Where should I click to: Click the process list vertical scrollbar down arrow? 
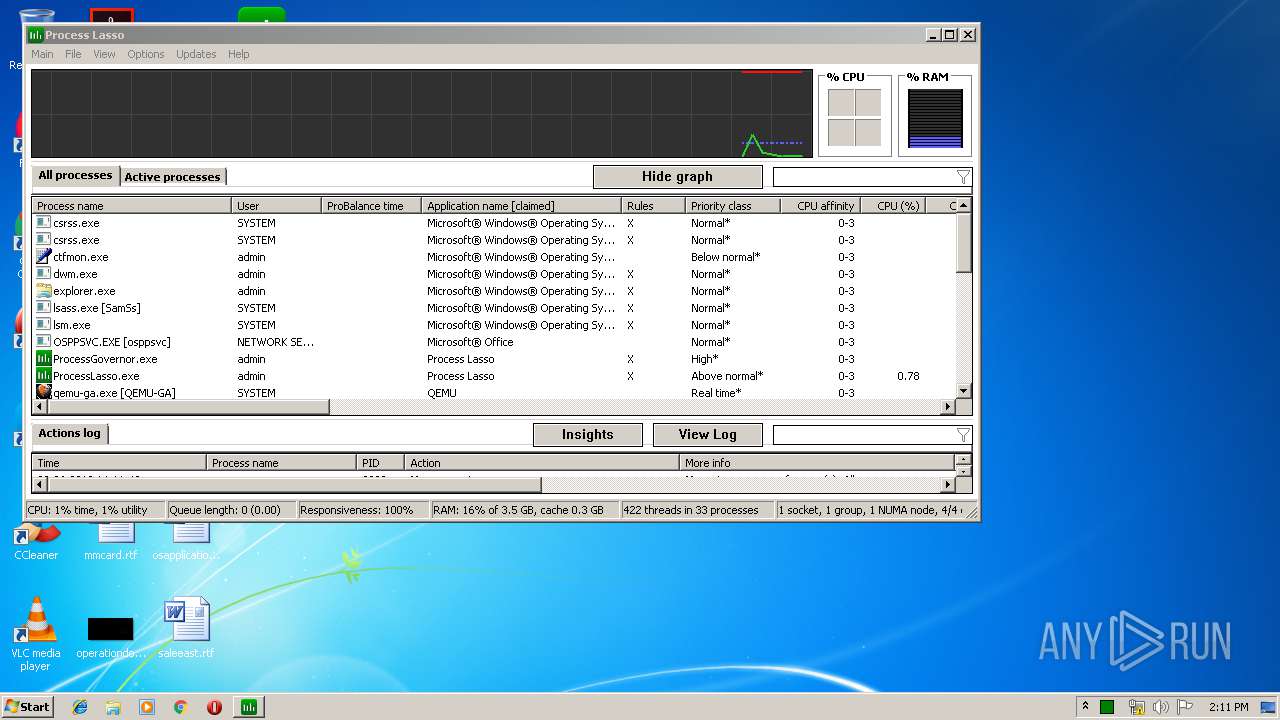tap(964, 391)
